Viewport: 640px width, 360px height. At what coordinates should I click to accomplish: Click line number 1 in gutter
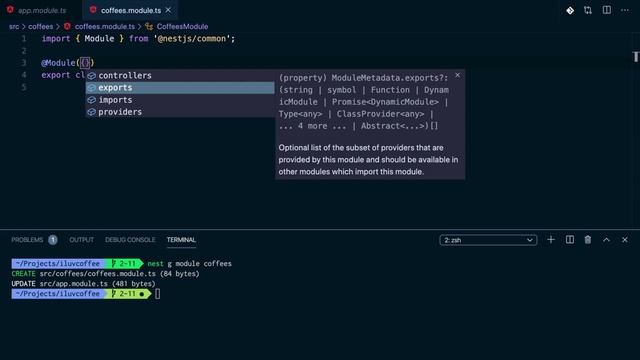pyautogui.click(x=24, y=39)
